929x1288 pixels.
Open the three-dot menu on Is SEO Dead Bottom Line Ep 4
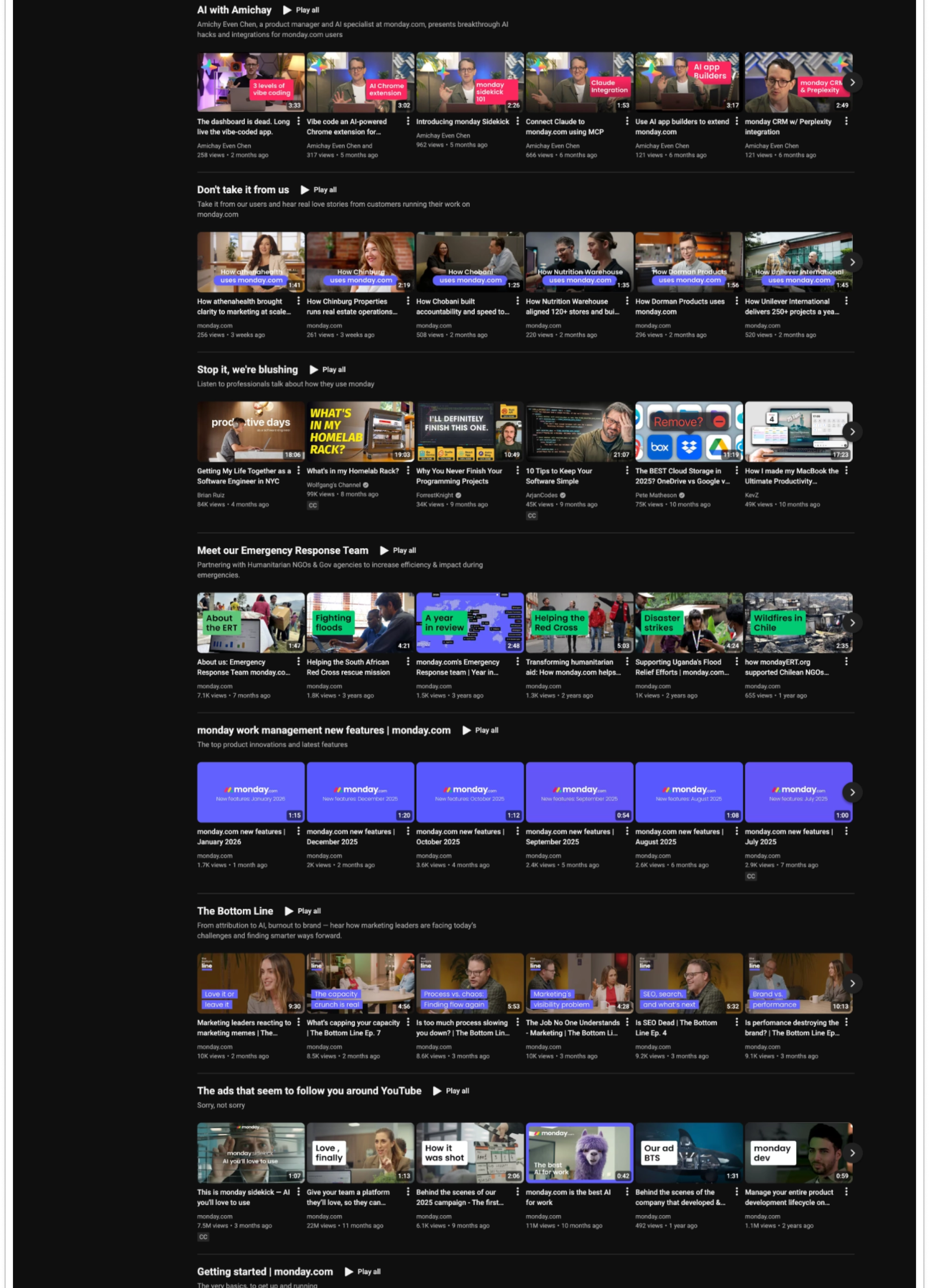tap(737, 1023)
